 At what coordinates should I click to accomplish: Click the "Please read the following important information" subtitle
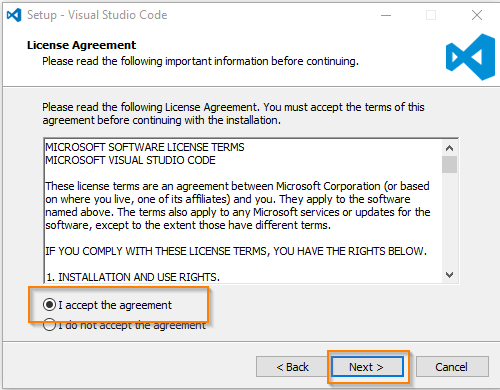point(200,61)
